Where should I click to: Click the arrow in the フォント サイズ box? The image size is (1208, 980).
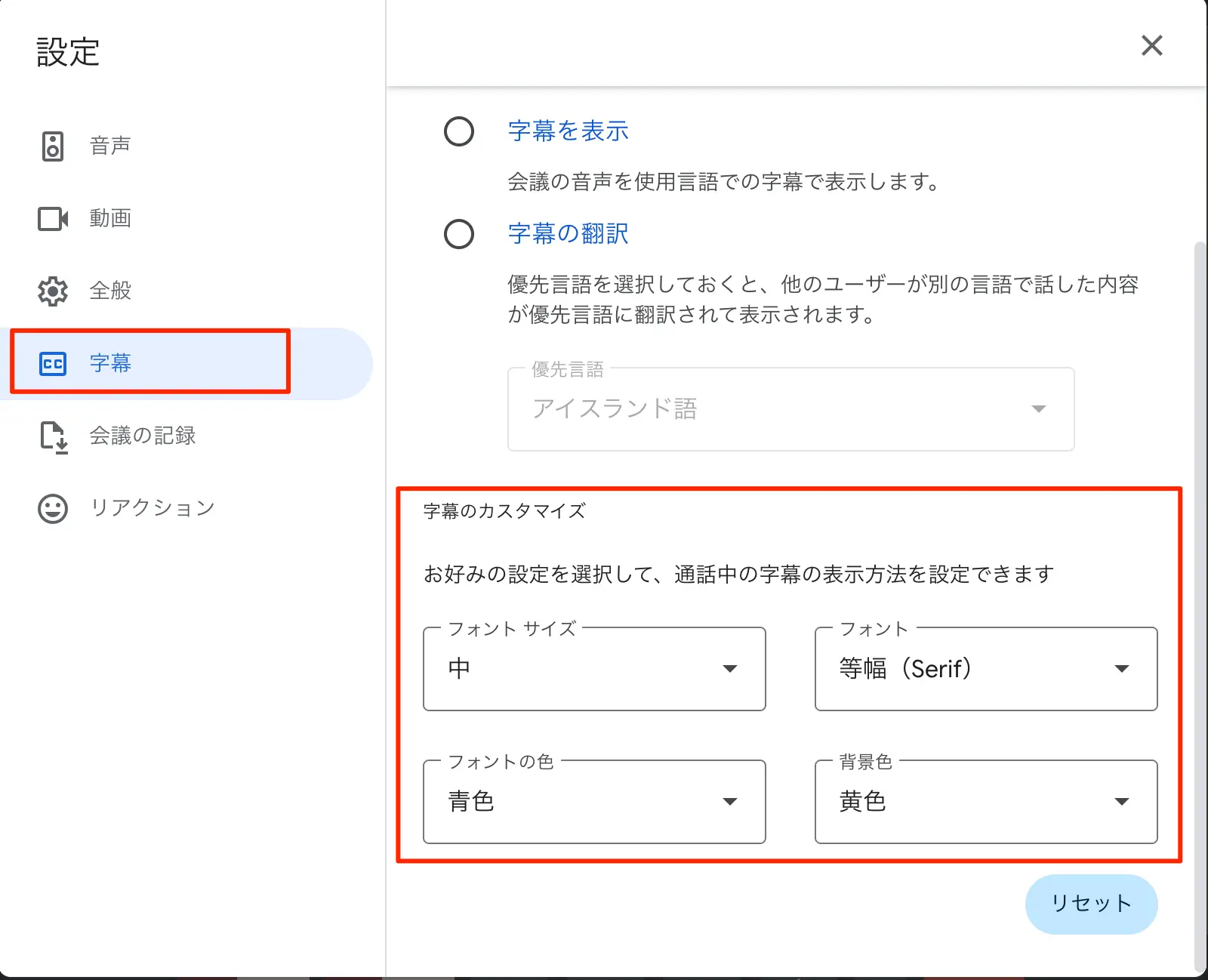(x=730, y=669)
